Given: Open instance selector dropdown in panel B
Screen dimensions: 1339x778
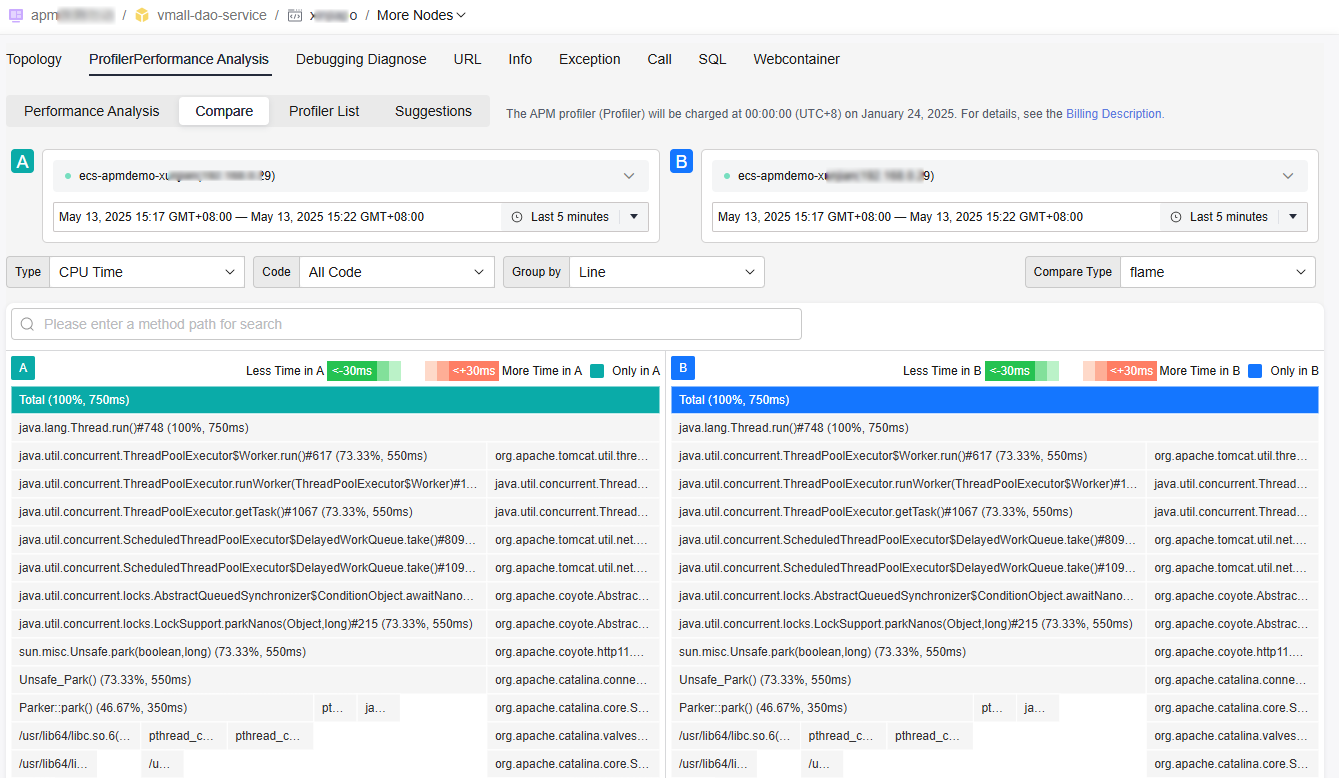Looking at the screenshot, I should 1010,176.
